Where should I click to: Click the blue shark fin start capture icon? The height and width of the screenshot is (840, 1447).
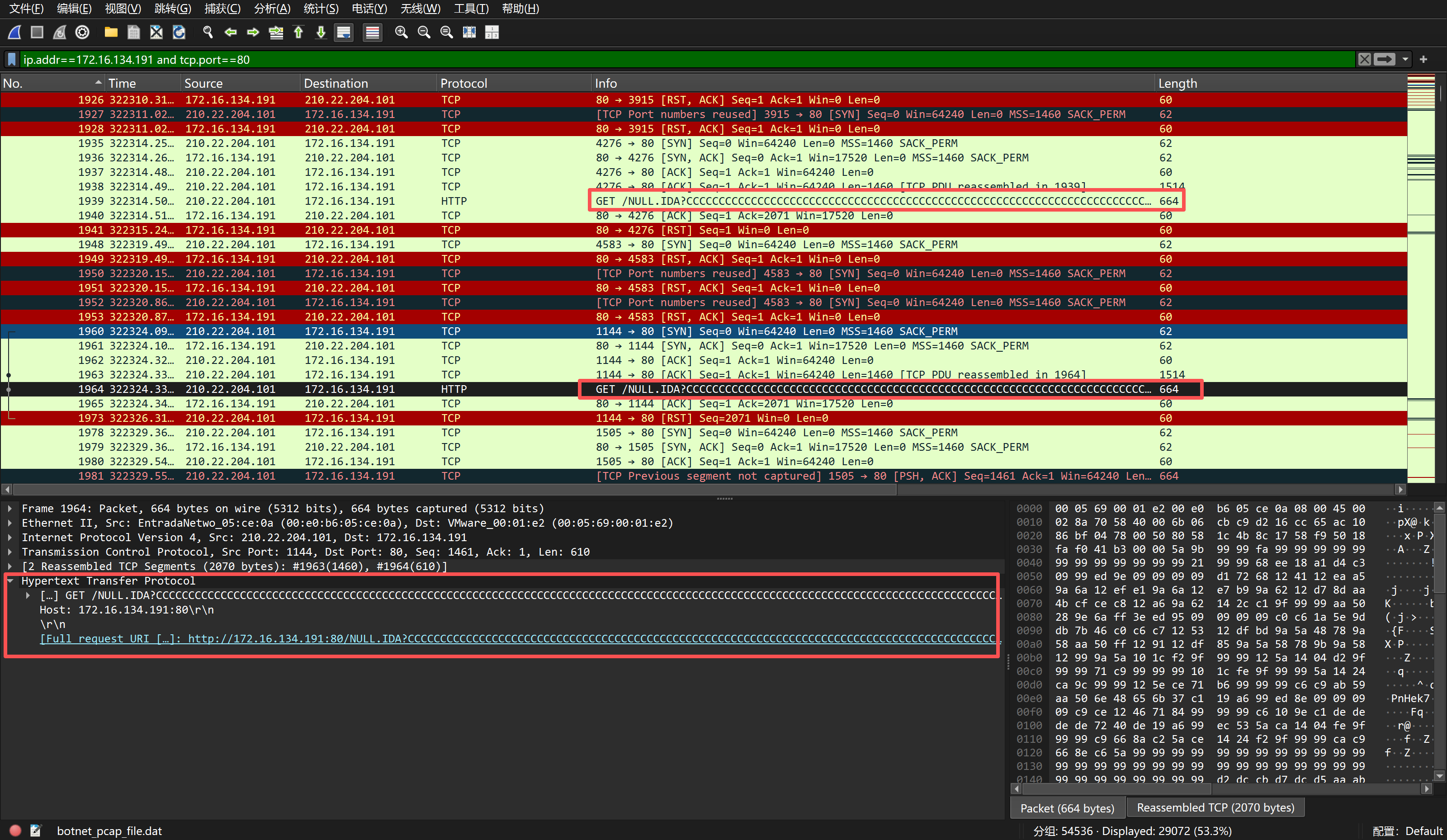tap(15, 33)
